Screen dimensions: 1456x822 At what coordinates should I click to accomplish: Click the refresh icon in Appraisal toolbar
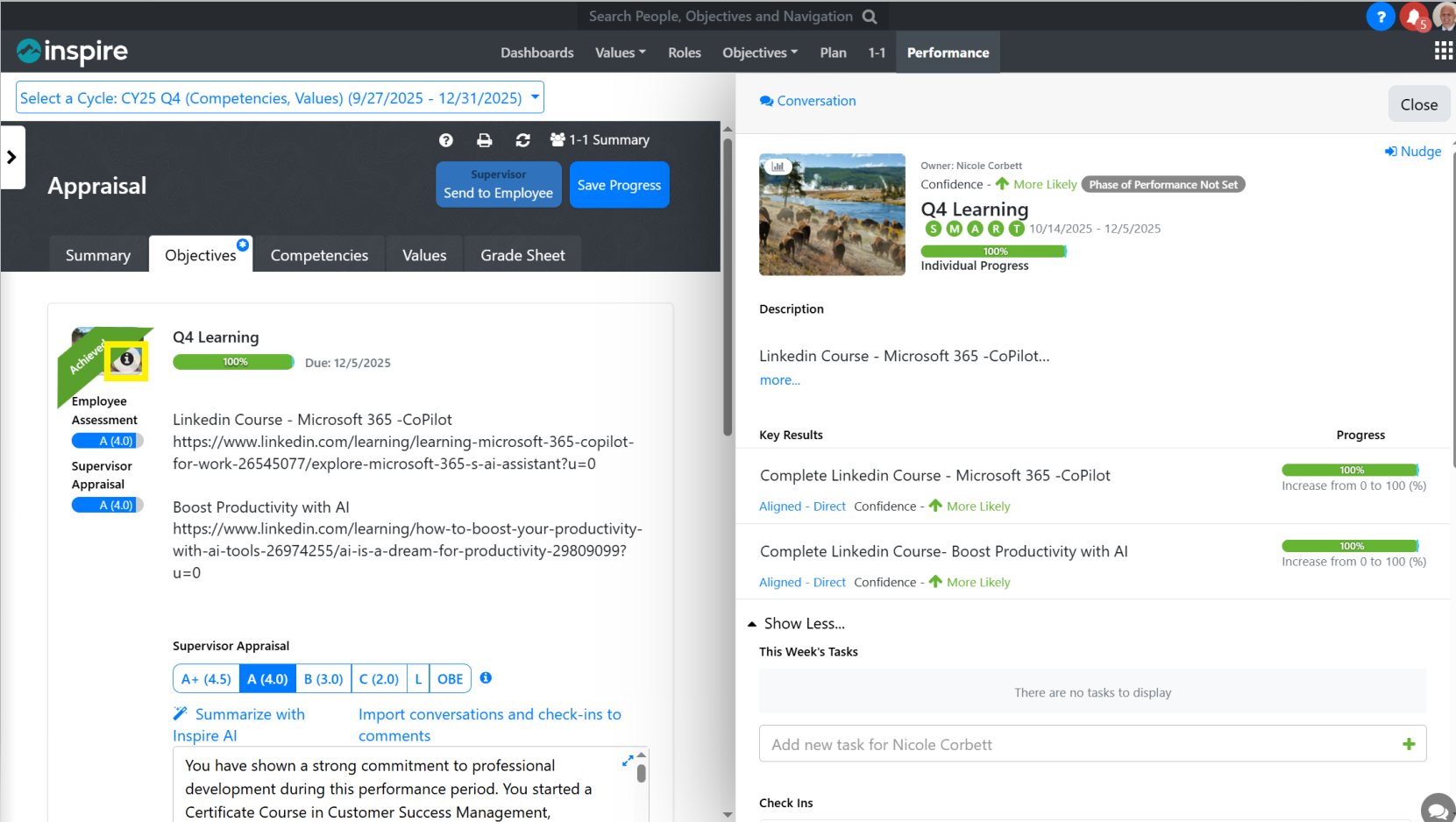pos(522,140)
